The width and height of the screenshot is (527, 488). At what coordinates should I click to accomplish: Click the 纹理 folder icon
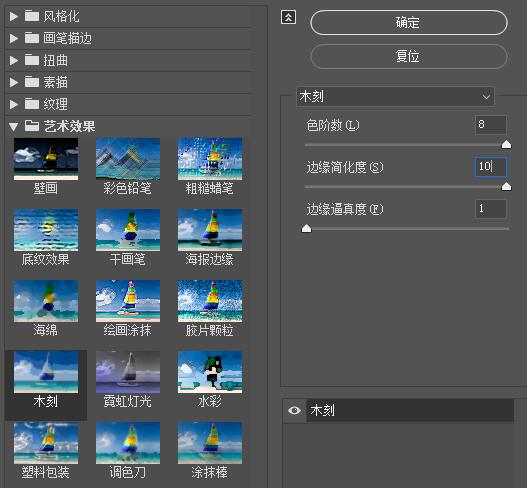point(32,104)
